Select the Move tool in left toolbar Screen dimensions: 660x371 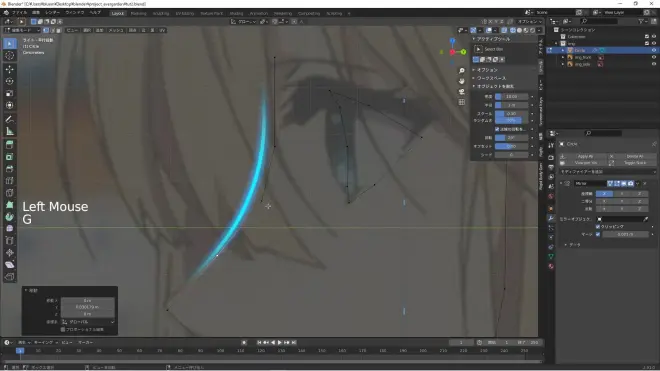click(x=10, y=69)
